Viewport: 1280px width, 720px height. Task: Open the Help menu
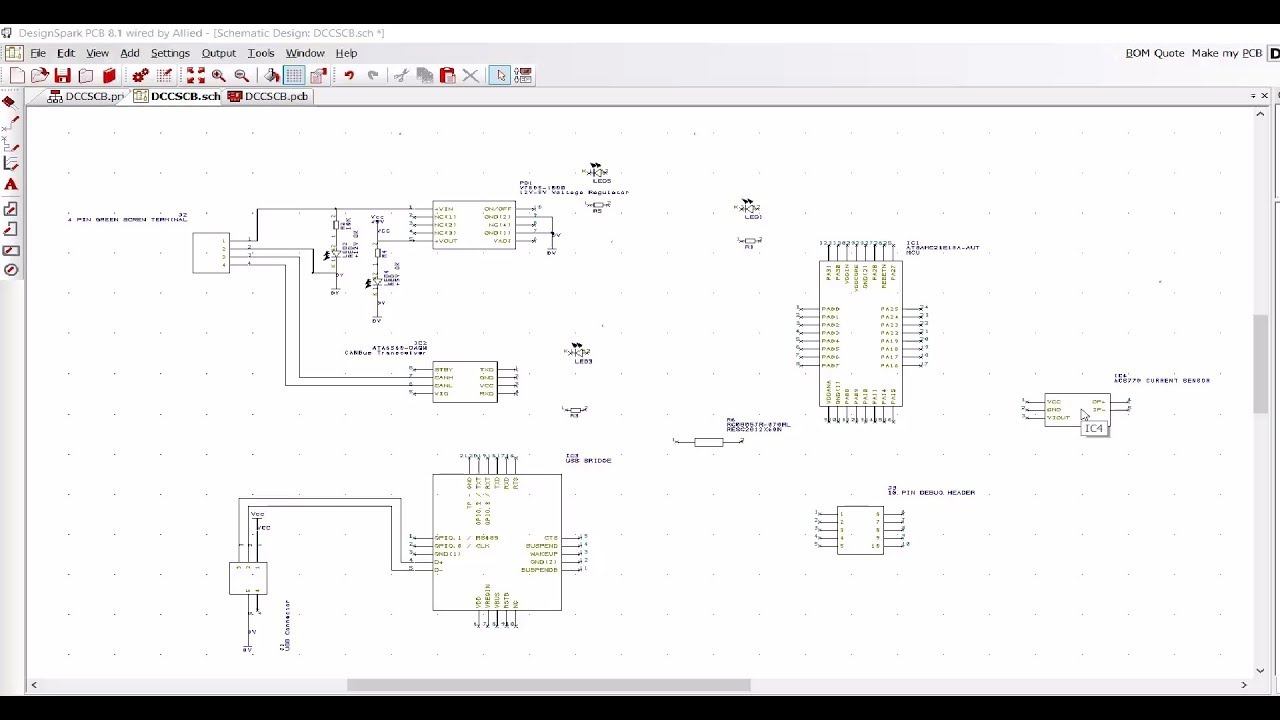click(x=346, y=53)
